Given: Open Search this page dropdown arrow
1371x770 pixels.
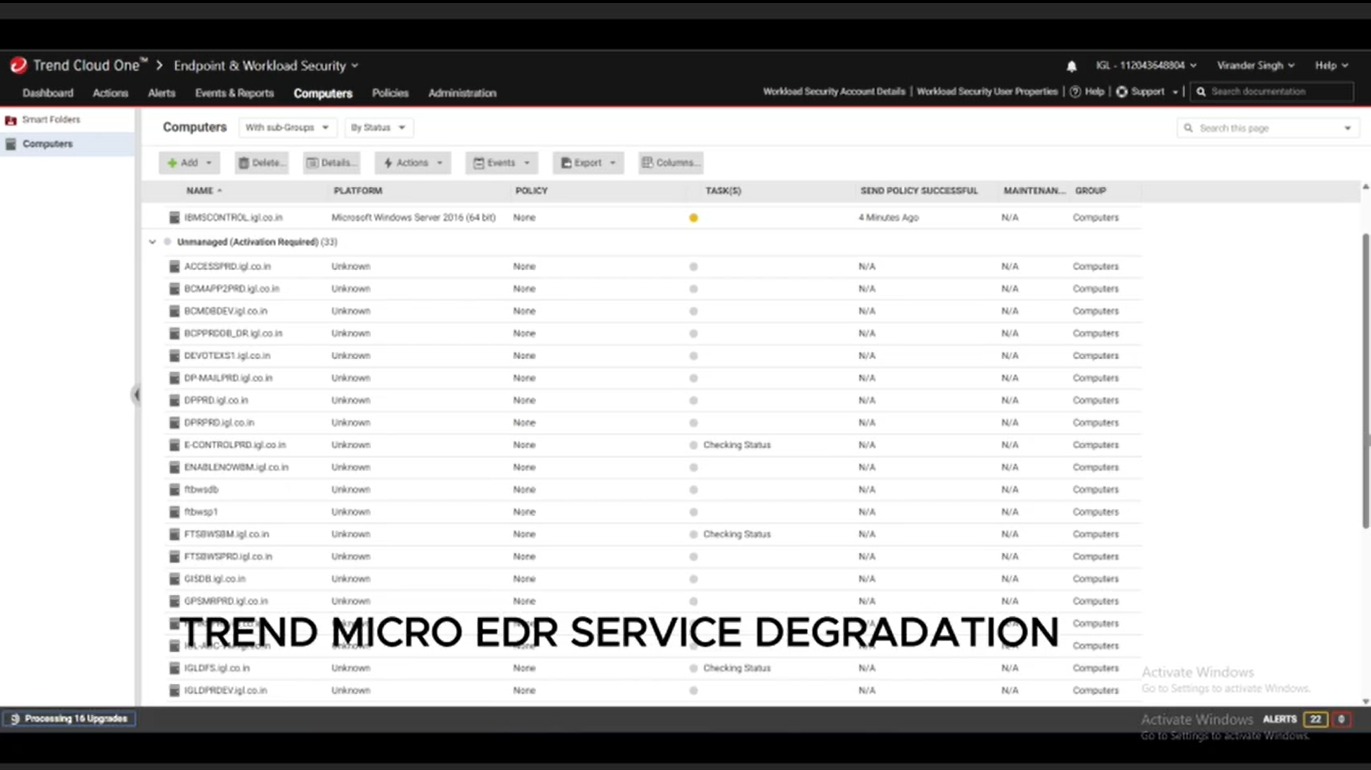Looking at the screenshot, I should point(1347,129).
